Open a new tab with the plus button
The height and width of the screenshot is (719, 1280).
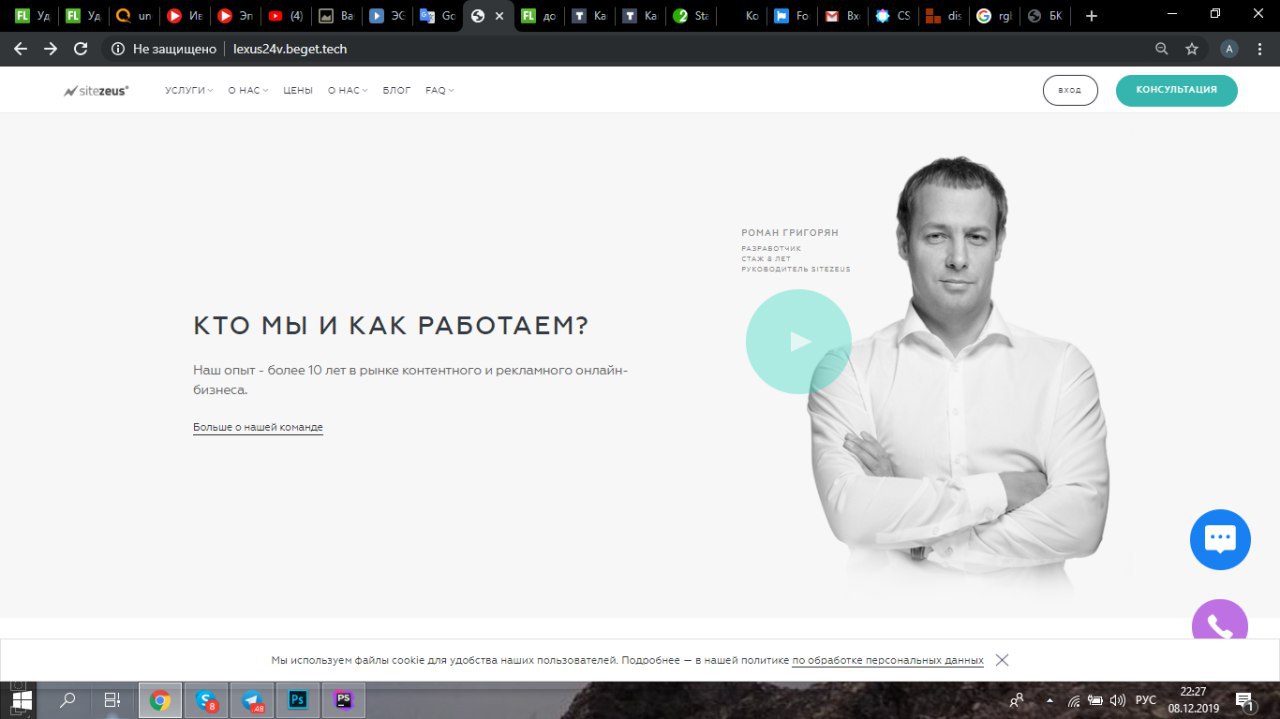[x=1091, y=16]
